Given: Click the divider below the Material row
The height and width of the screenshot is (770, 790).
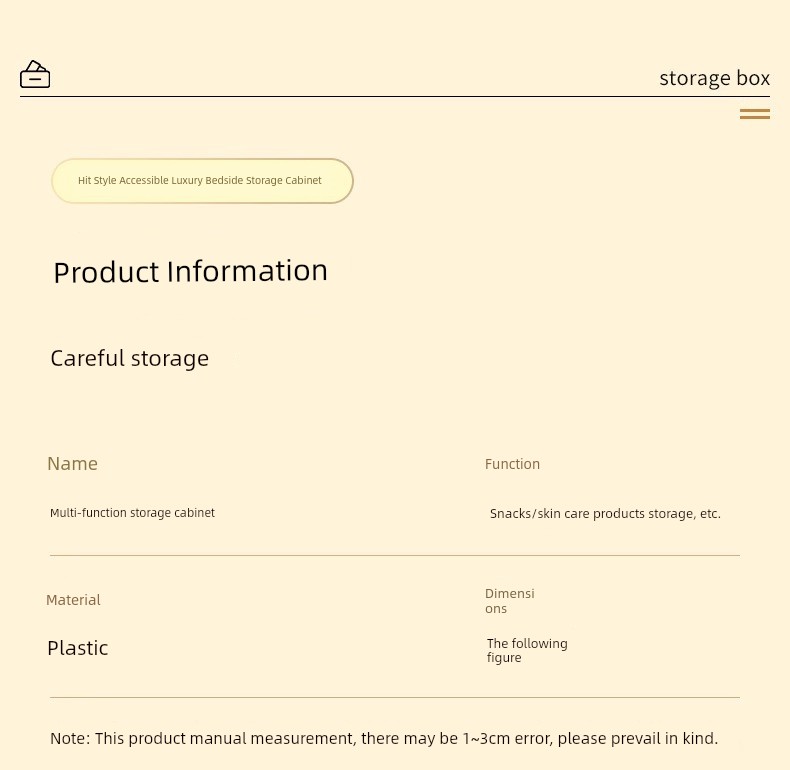Looking at the screenshot, I should (x=395, y=697).
